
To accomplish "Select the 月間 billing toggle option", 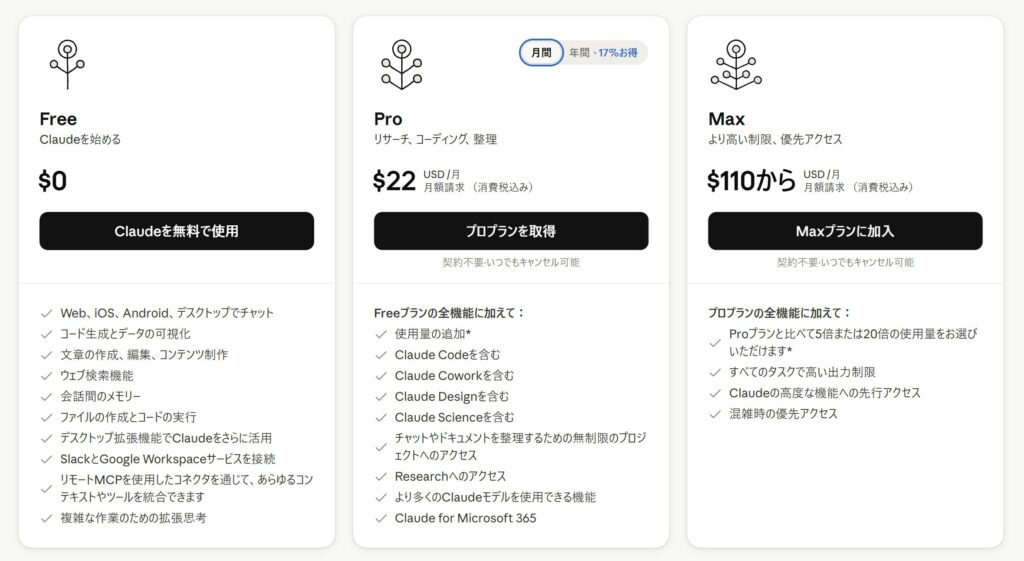I will (541, 53).
